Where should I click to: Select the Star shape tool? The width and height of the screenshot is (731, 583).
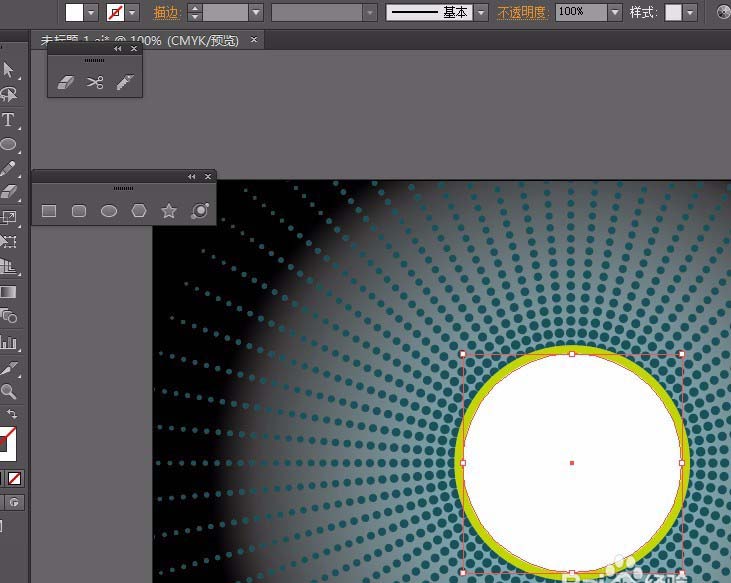coord(169,211)
